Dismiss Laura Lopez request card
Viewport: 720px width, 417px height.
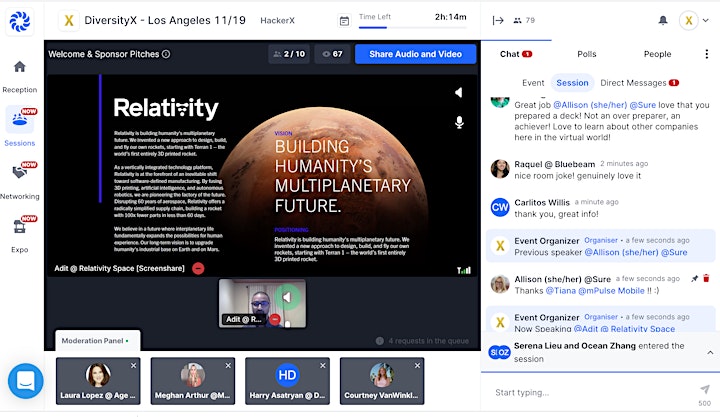(x=133, y=366)
